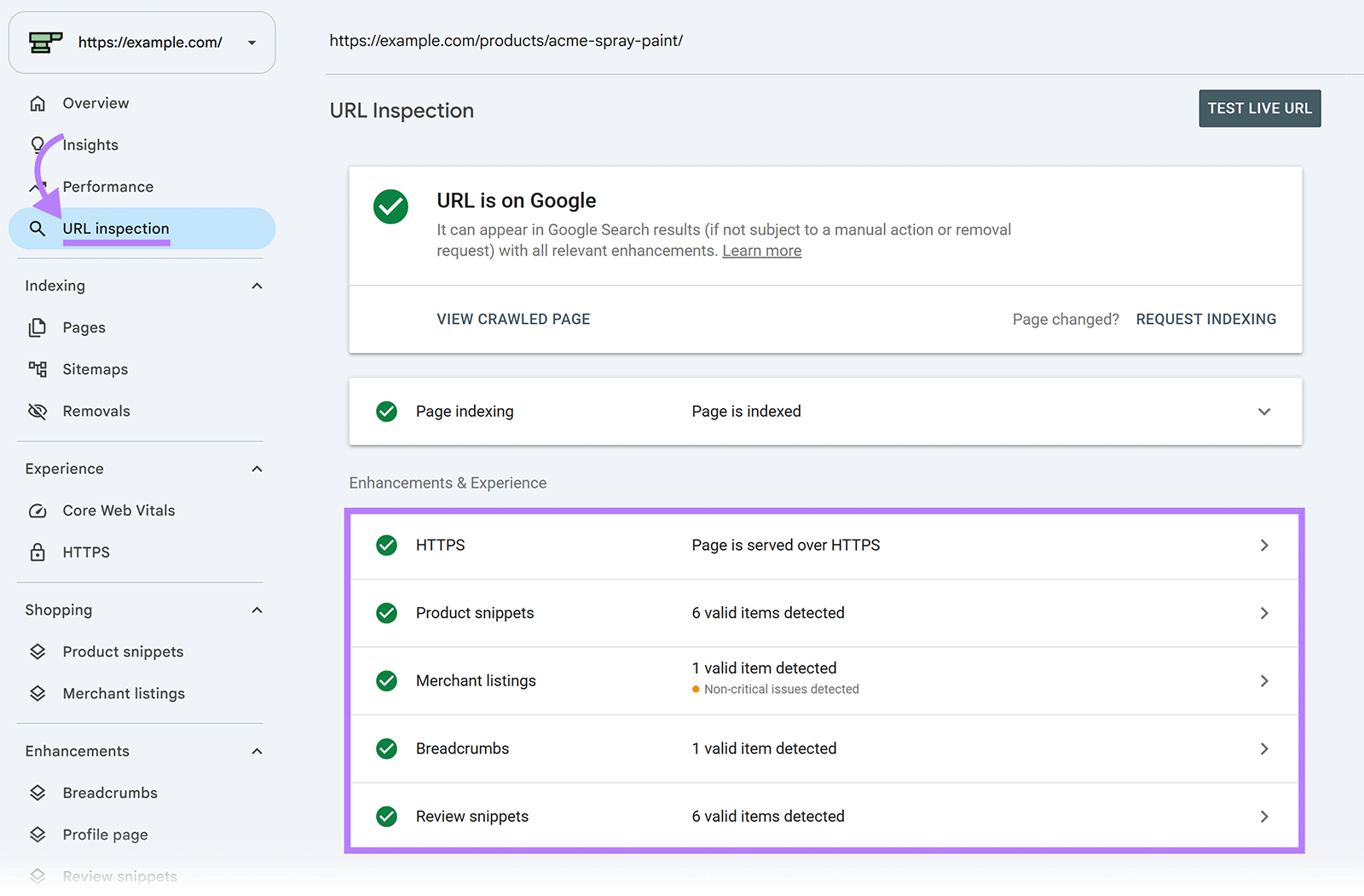
Task: Collapse the Shopping section
Action: [x=257, y=610]
